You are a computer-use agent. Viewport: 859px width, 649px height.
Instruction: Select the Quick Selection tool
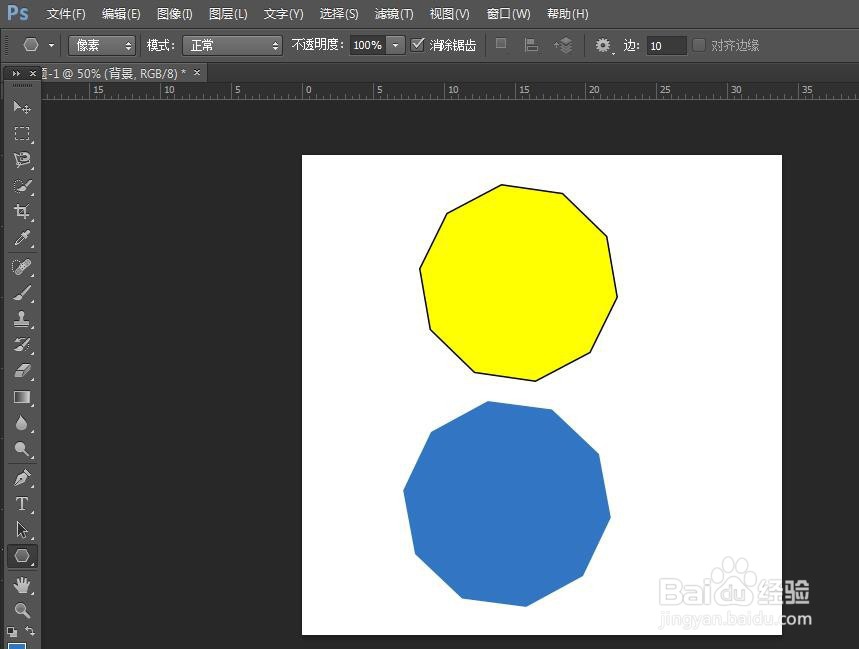[22, 186]
